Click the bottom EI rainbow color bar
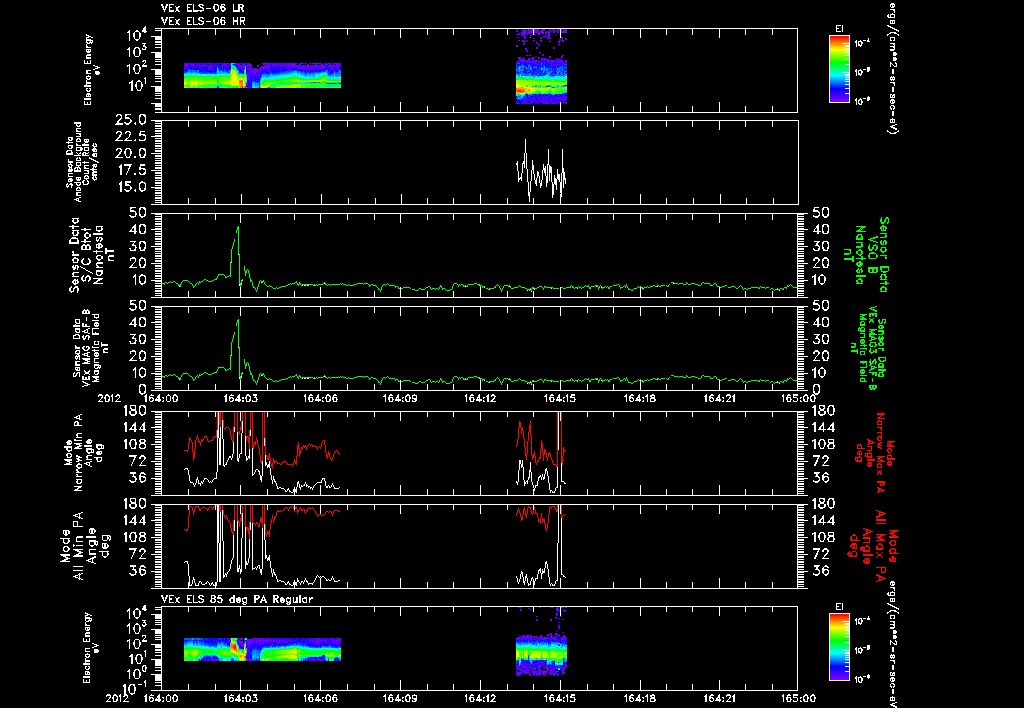The width and height of the screenshot is (1024, 708). coord(839,647)
